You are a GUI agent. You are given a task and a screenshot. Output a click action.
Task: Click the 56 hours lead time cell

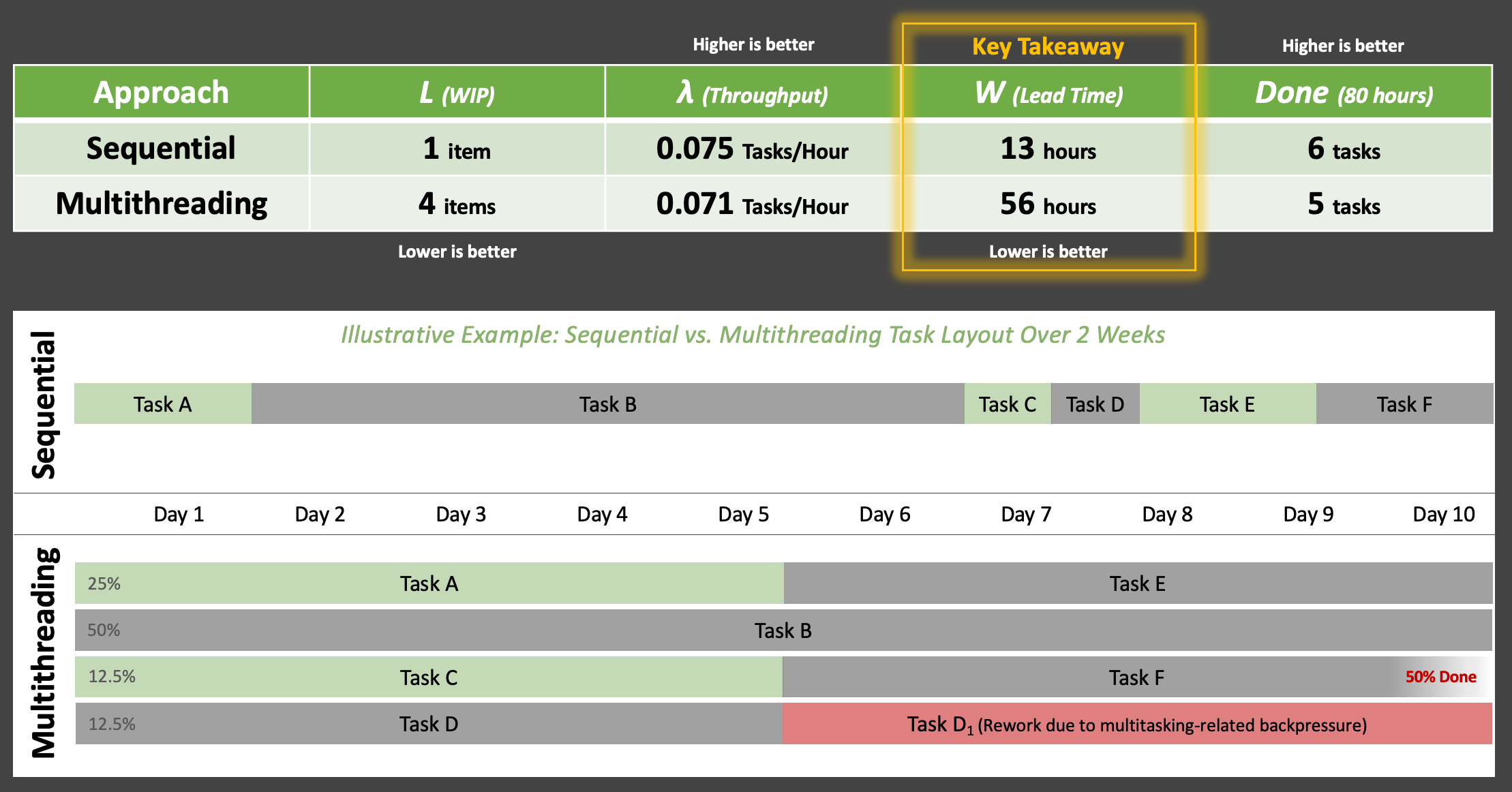point(1048,204)
